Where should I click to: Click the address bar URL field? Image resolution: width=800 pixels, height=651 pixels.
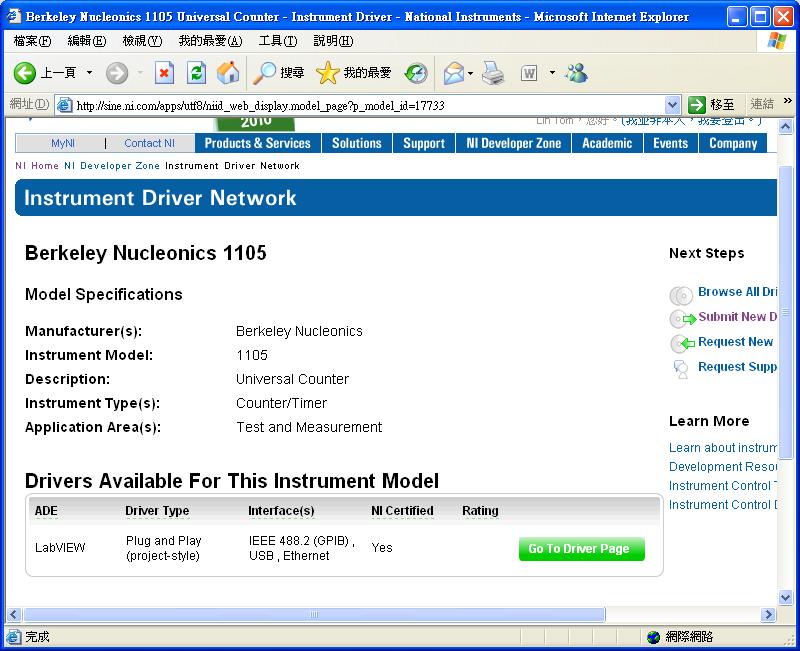367,106
